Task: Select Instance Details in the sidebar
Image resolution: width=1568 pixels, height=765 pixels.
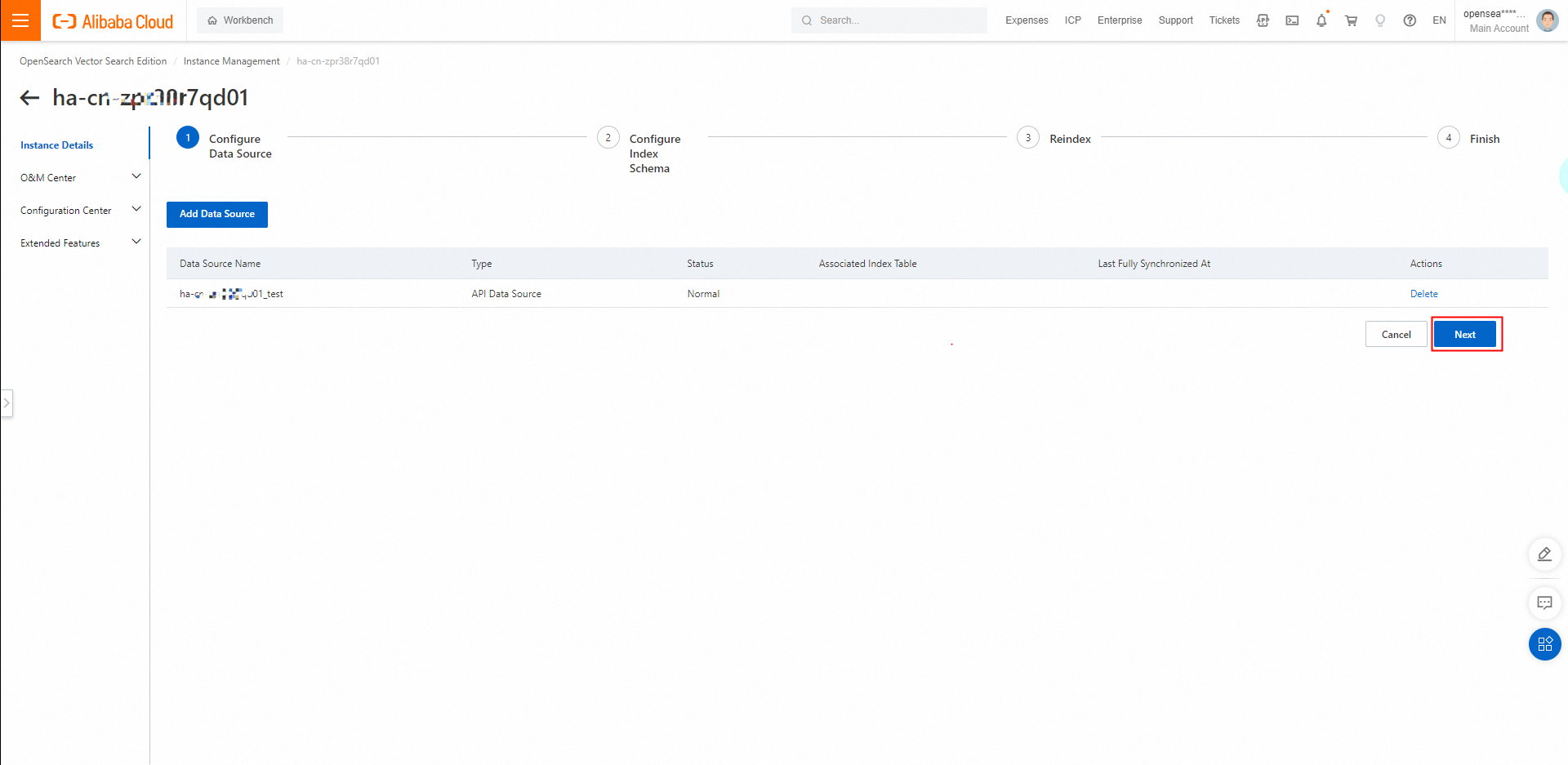Action: [x=56, y=145]
